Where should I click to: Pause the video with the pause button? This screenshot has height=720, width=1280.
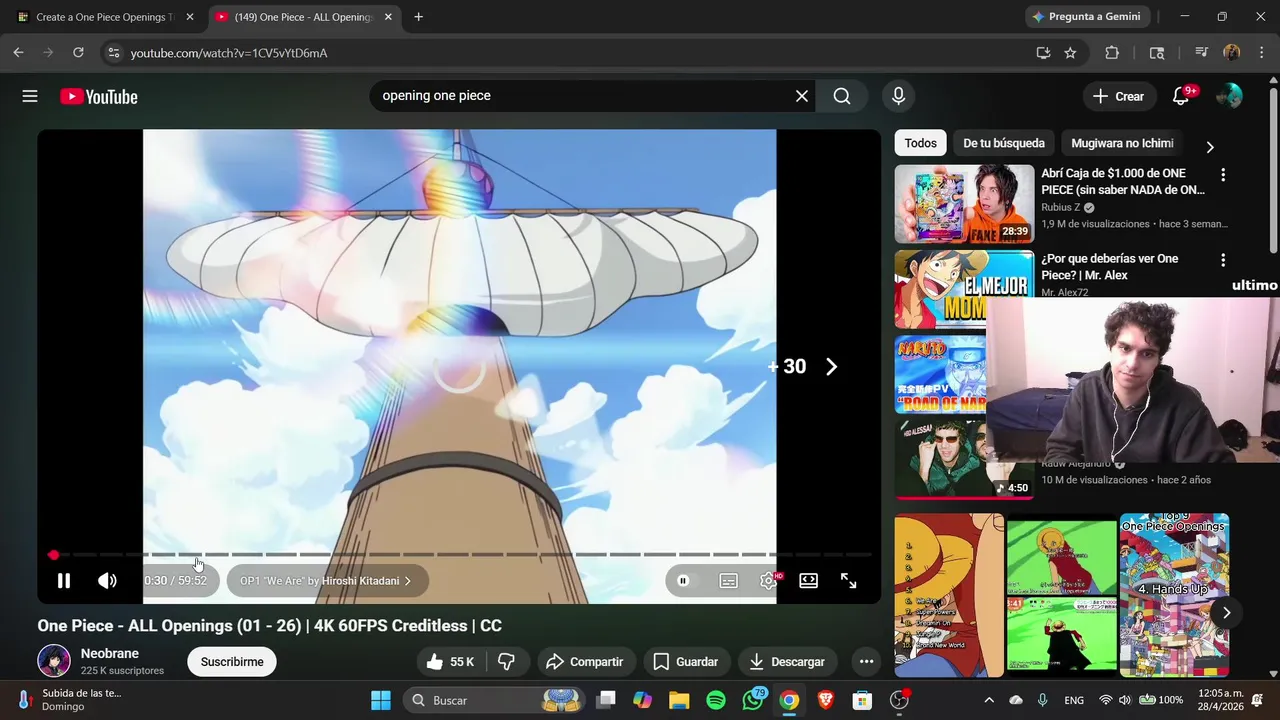tap(63, 581)
